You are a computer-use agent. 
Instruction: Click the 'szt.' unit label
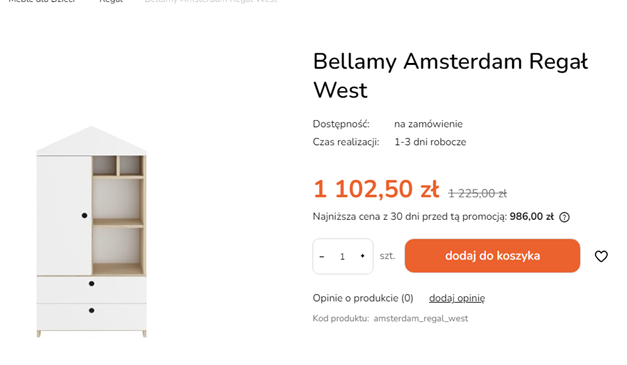(387, 256)
